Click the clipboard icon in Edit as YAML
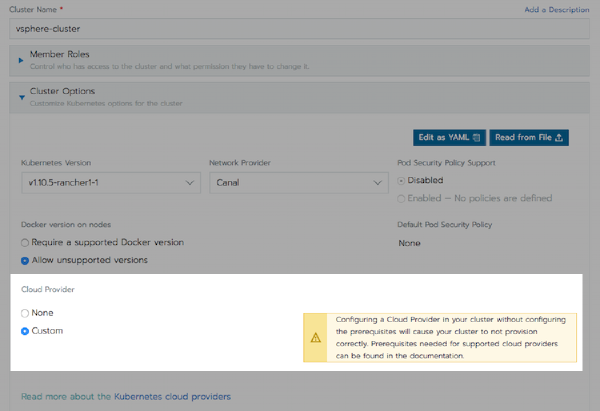This screenshot has height=411, width=600. 476,137
